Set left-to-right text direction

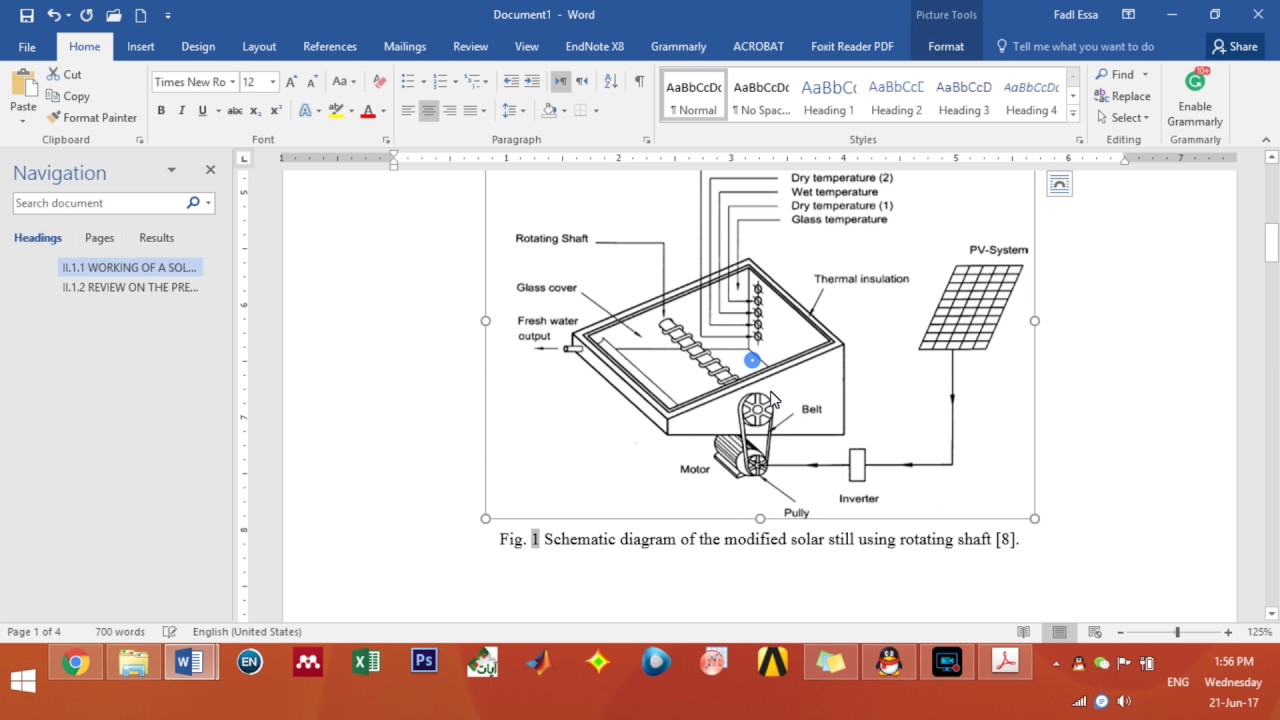pyautogui.click(x=561, y=82)
